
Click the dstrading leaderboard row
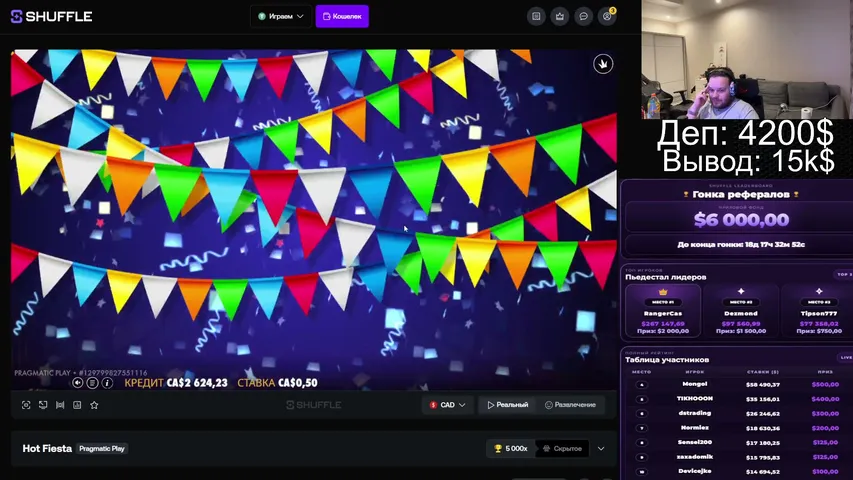click(740, 414)
